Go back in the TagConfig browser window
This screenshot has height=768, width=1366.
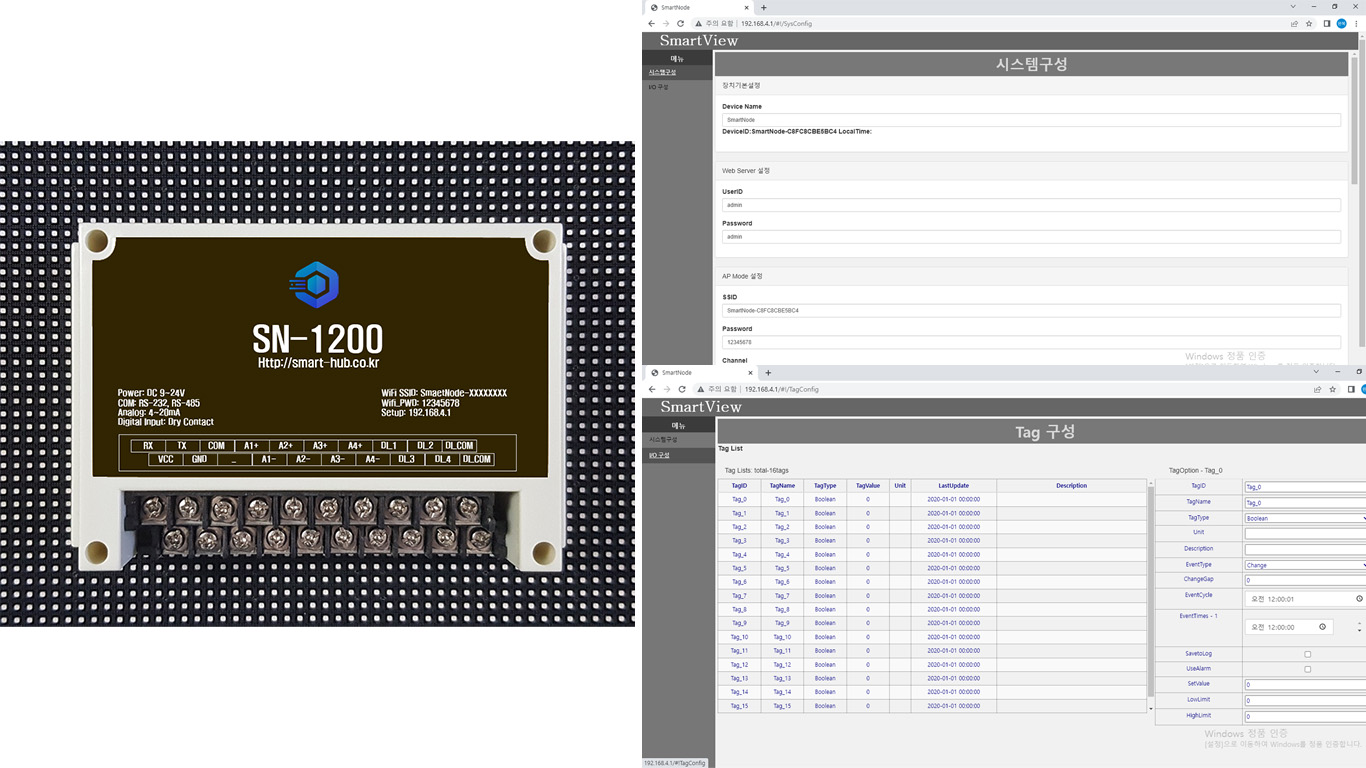coord(653,389)
